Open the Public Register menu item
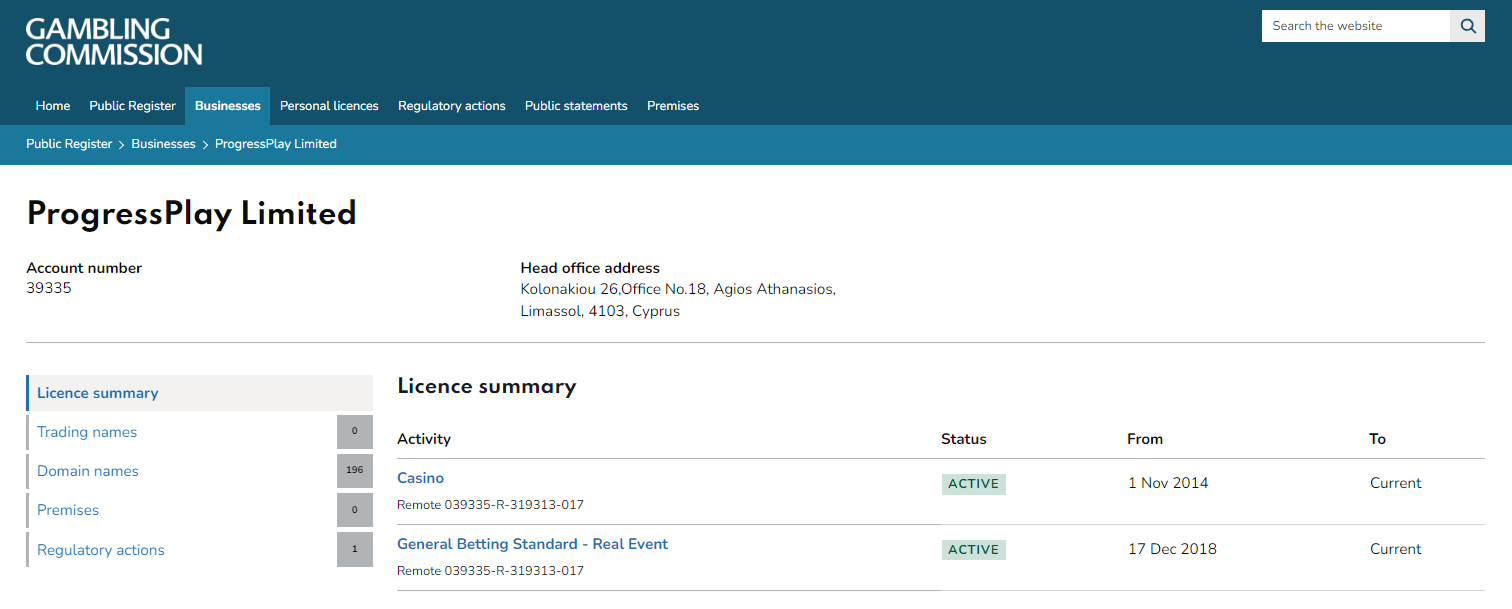This screenshot has width=1512, height=609. [132, 106]
